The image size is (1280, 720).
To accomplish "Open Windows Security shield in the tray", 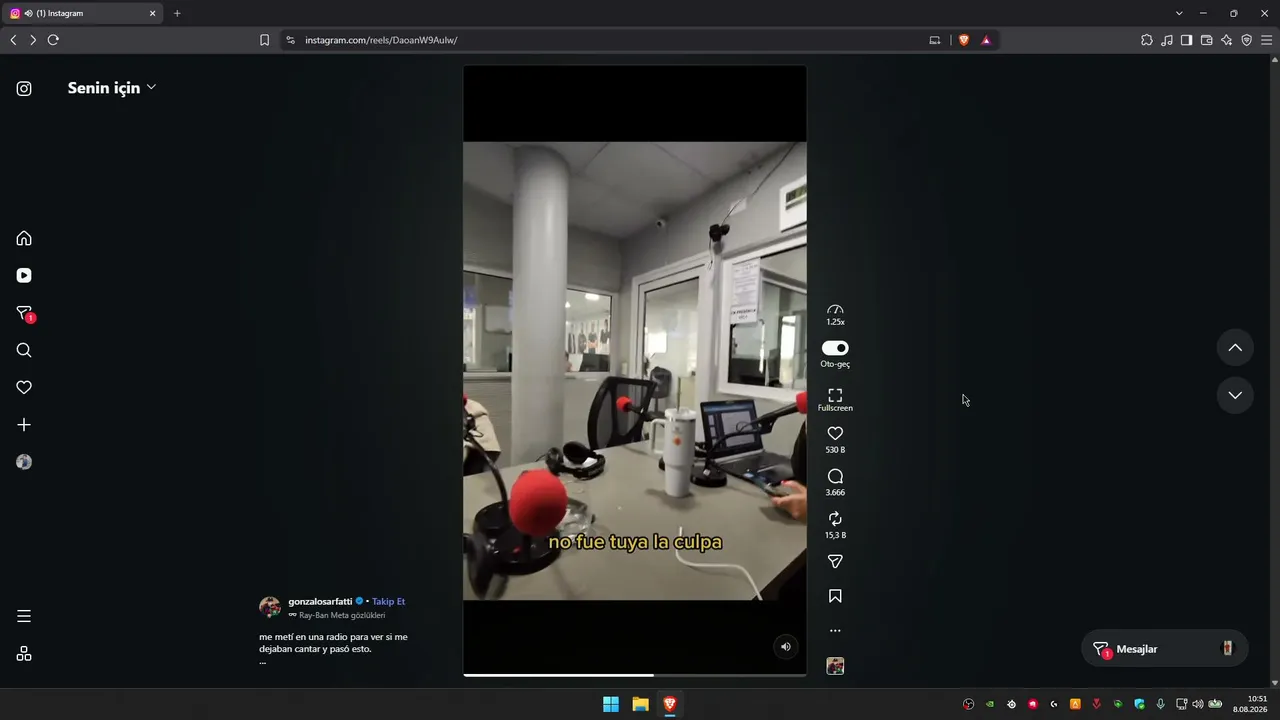I will click(1139, 704).
